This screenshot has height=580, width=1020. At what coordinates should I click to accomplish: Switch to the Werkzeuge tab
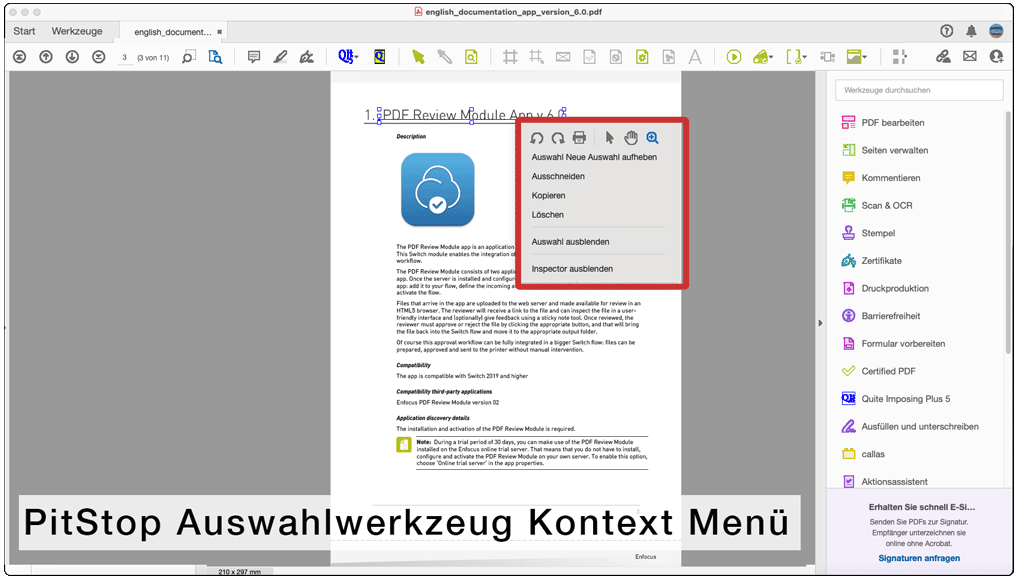click(77, 31)
